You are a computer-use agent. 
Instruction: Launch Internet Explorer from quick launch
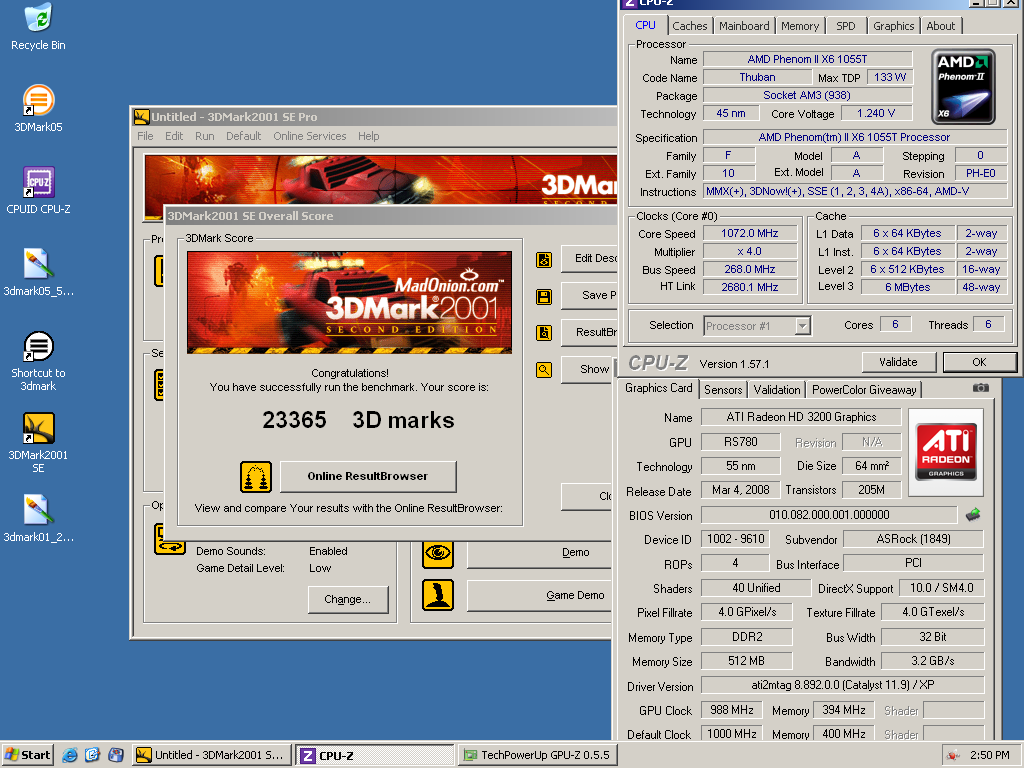point(70,756)
